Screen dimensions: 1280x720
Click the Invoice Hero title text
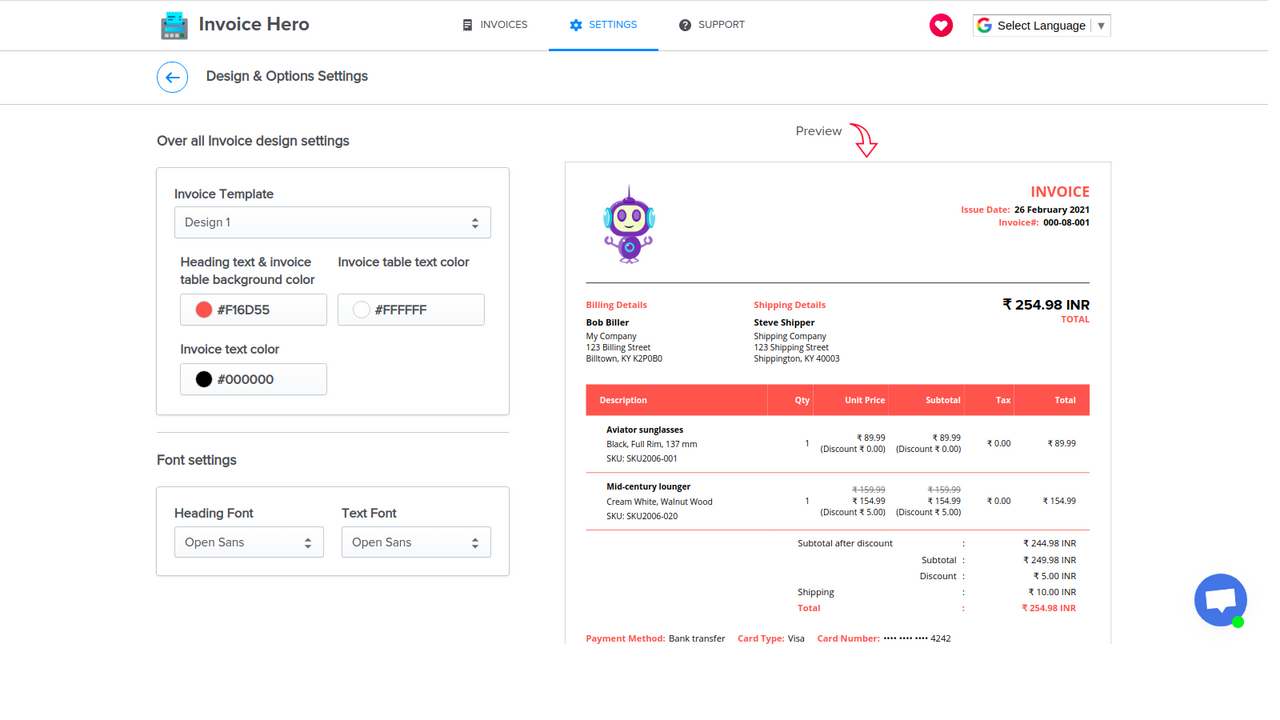pos(254,24)
